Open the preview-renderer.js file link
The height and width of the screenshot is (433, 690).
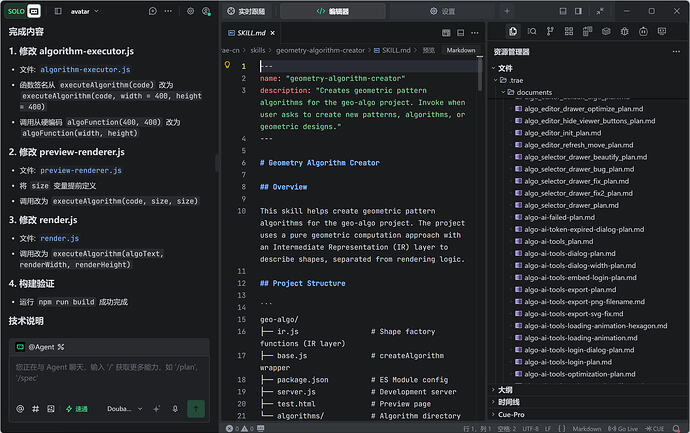(81, 170)
